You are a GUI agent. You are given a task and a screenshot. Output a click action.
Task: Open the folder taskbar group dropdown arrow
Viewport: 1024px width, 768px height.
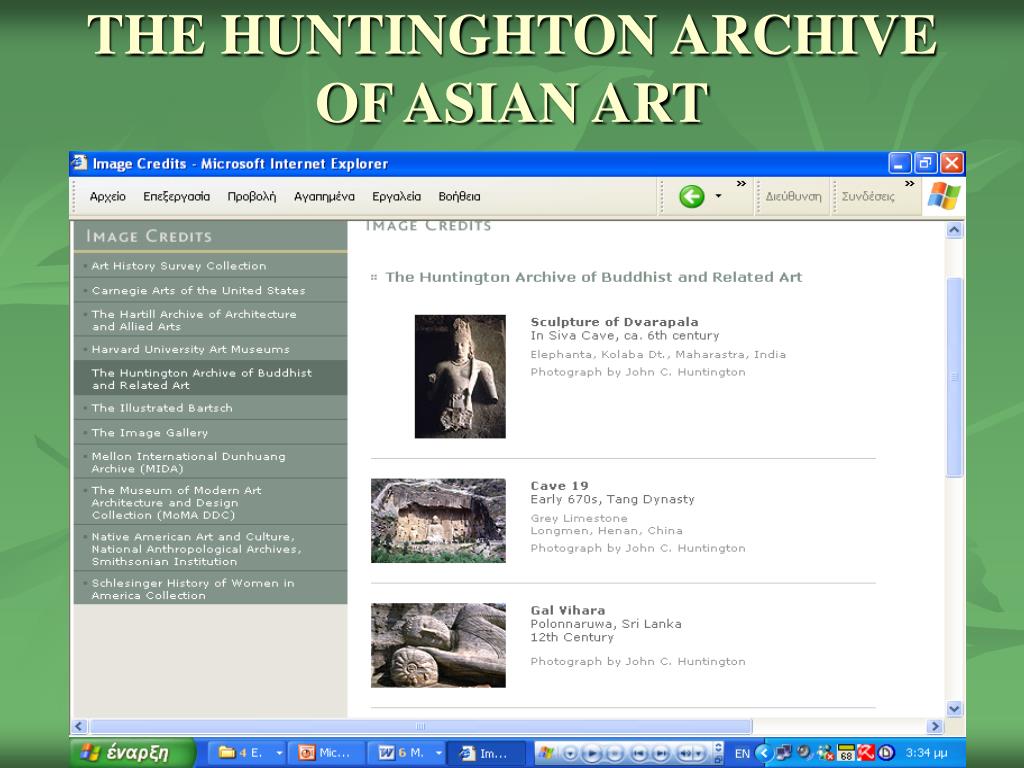280,753
